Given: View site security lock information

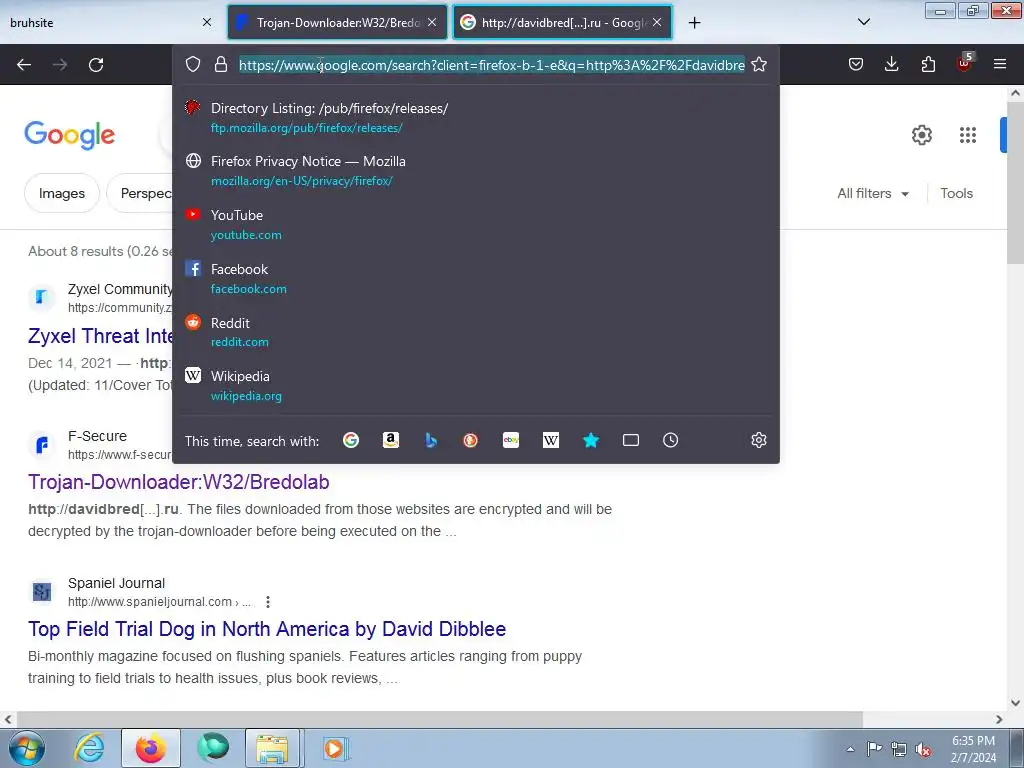Looking at the screenshot, I should [221, 64].
